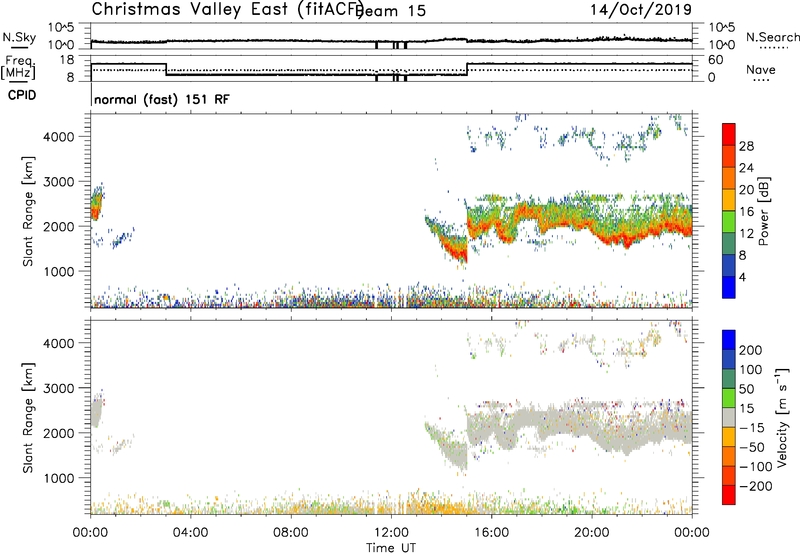Viewport: 800px width, 554px height.
Task: Pick the dark blue Velocity segment above 200
Action: pyautogui.click(x=729, y=340)
